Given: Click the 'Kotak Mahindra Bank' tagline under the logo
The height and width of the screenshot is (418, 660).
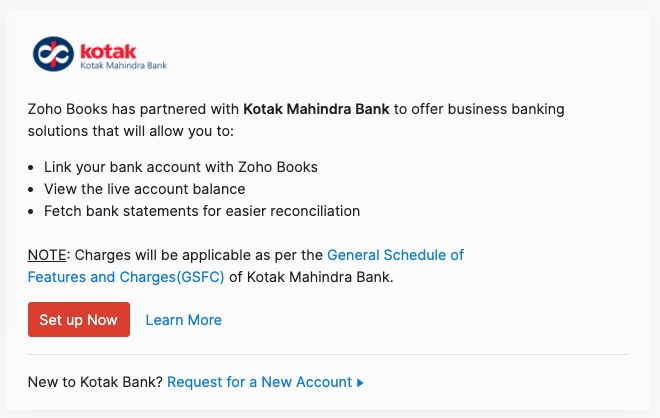Looking at the screenshot, I should (x=123, y=66).
